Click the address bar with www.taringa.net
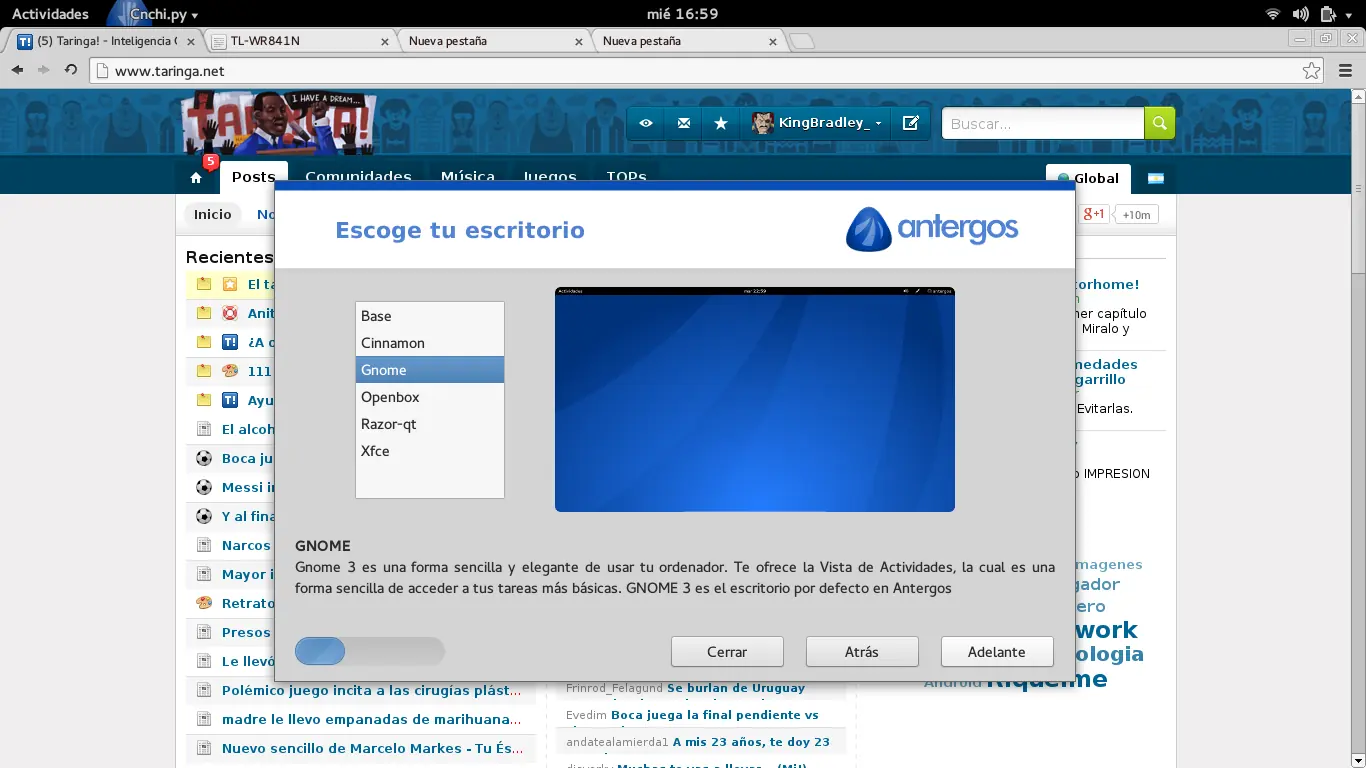 click(x=707, y=71)
